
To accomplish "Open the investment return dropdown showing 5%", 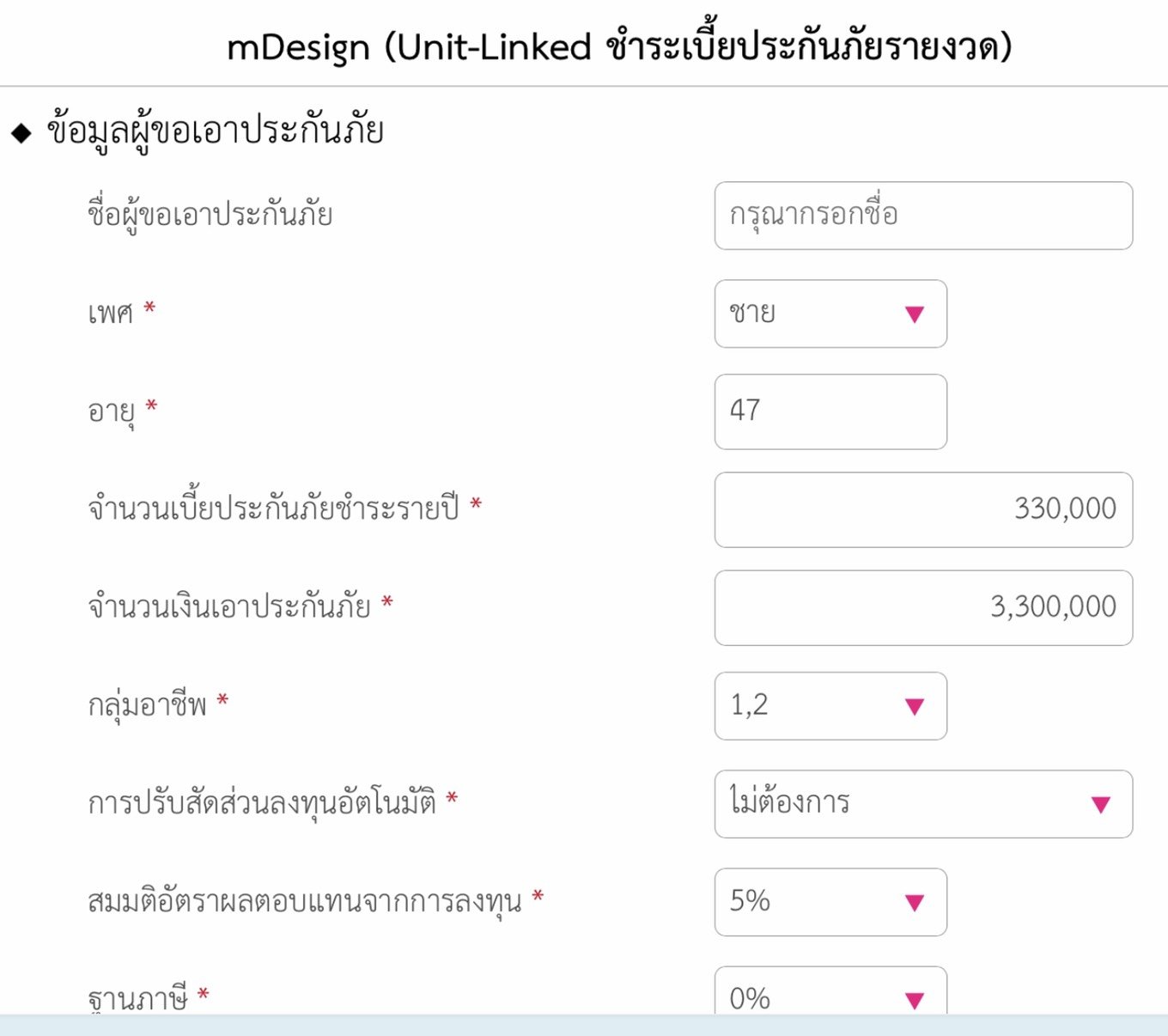I will pos(829,901).
